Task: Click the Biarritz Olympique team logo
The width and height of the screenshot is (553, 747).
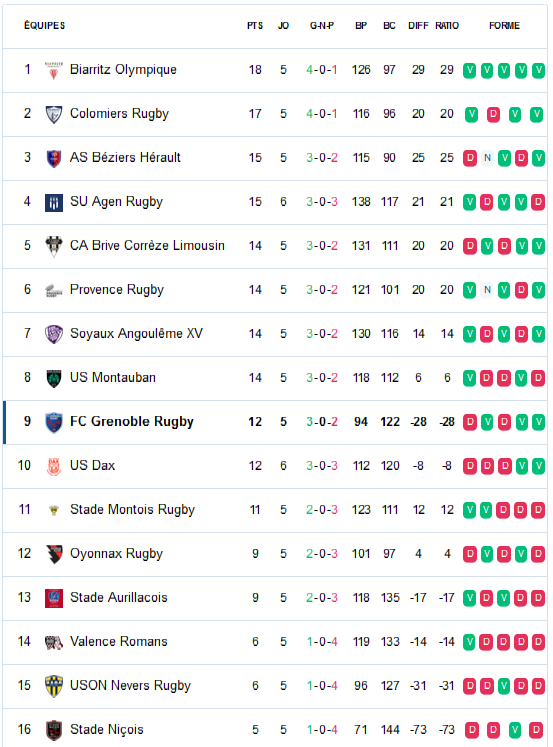Action: [54, 71]
